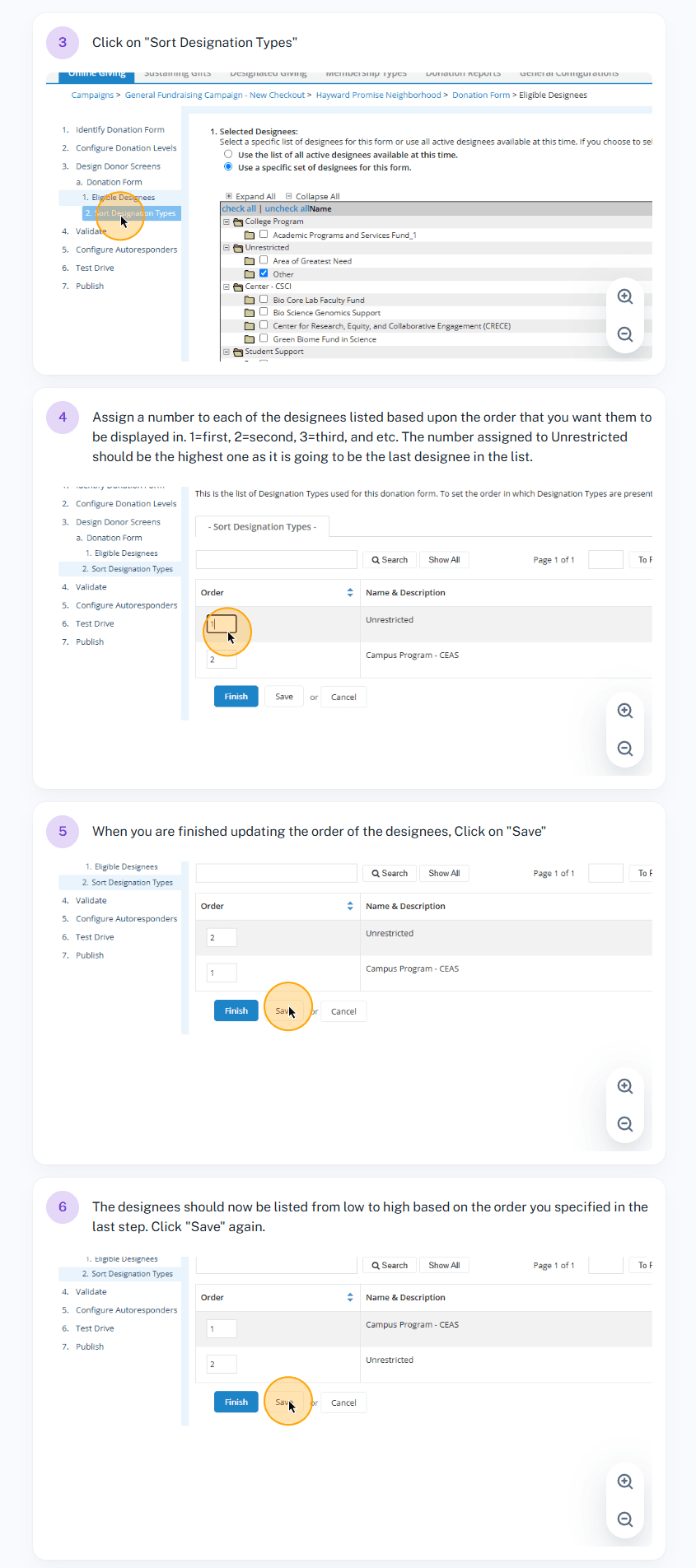Click the Finish button in step 6

tap(236, 1402)
